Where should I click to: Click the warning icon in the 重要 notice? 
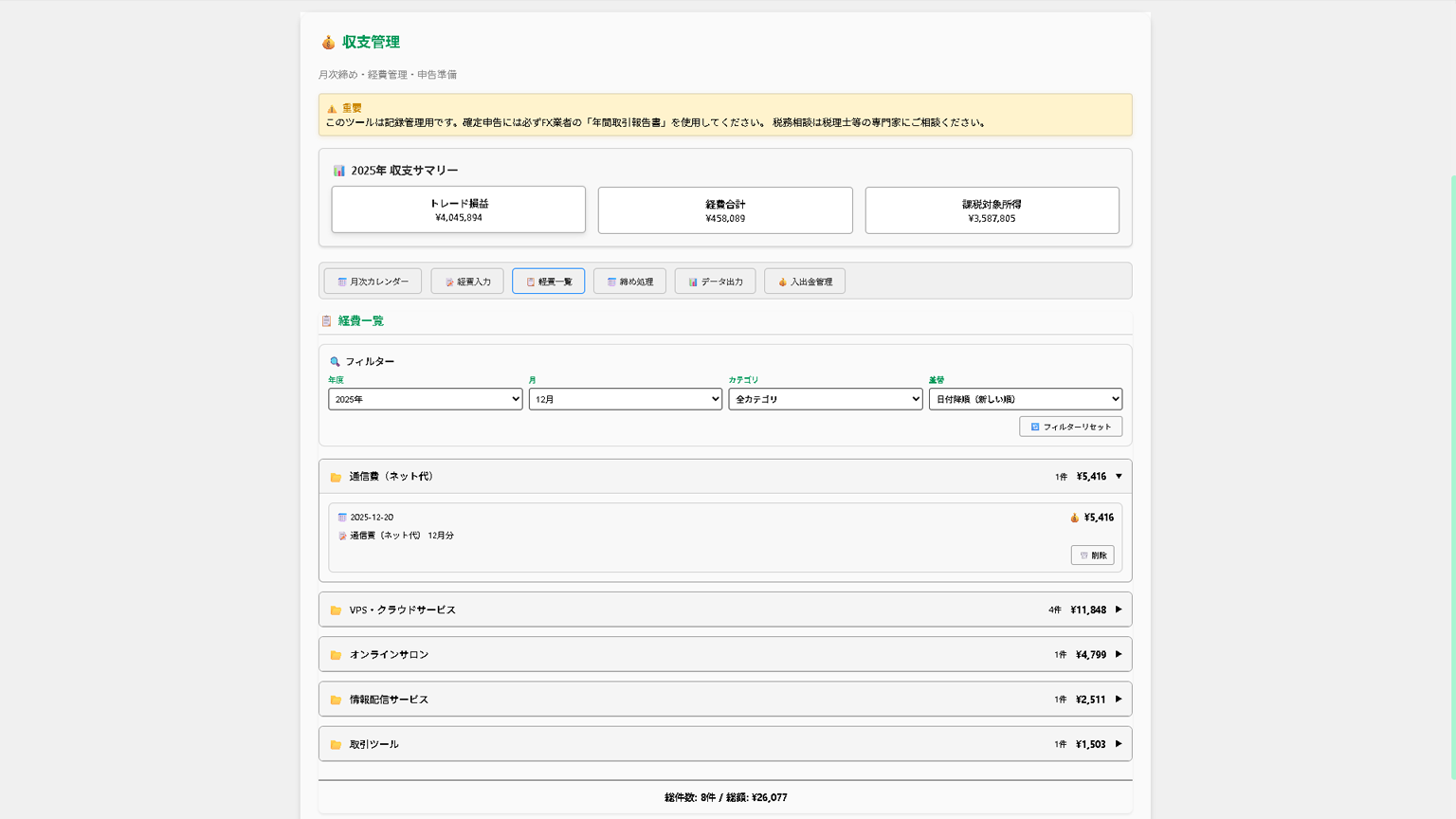point(332,109)
